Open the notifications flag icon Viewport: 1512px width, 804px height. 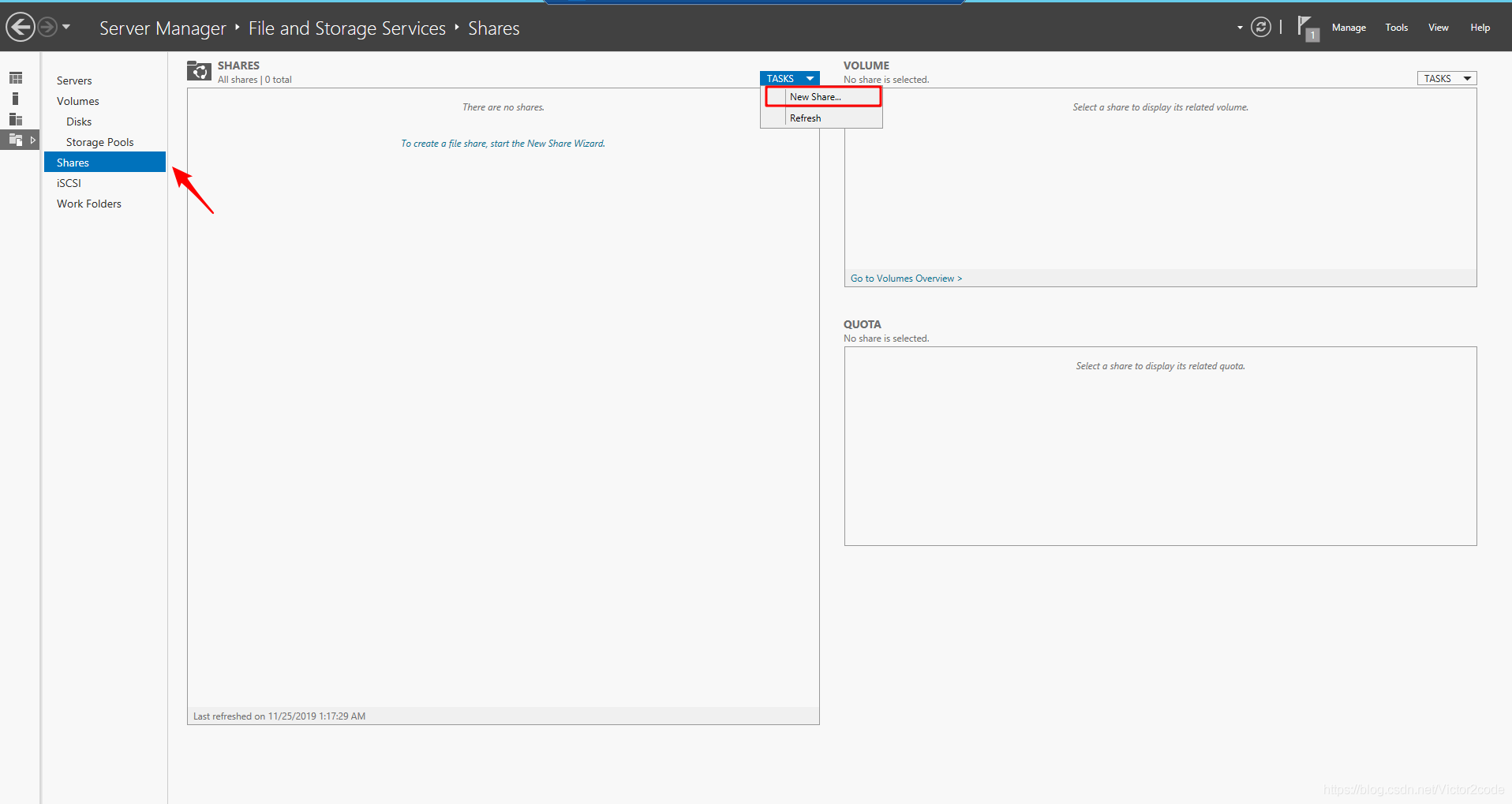(x=1307, y=28)
